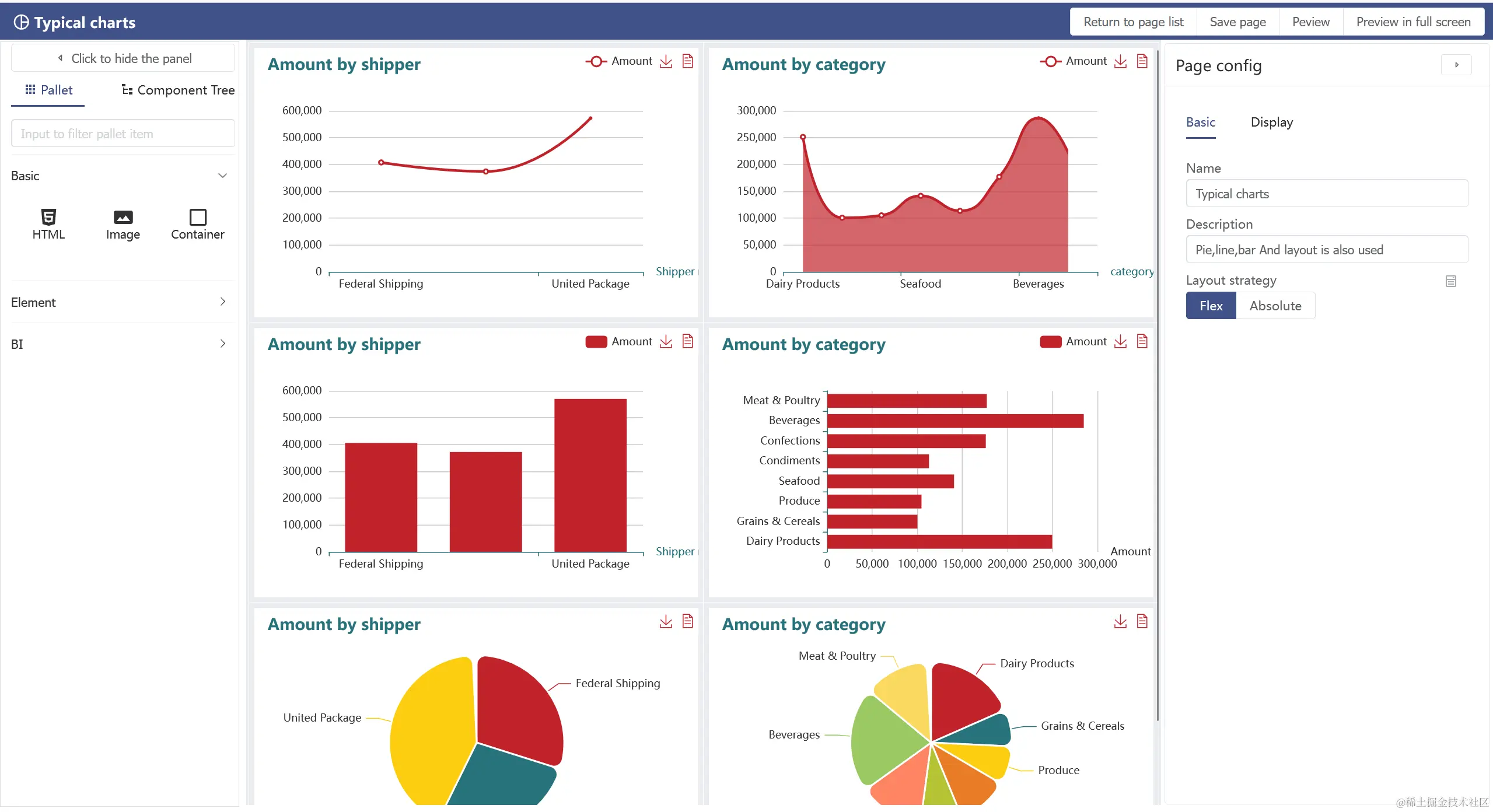1493x812 pixels.
Task: Click Return to page list
Action: coord(1132,22)
